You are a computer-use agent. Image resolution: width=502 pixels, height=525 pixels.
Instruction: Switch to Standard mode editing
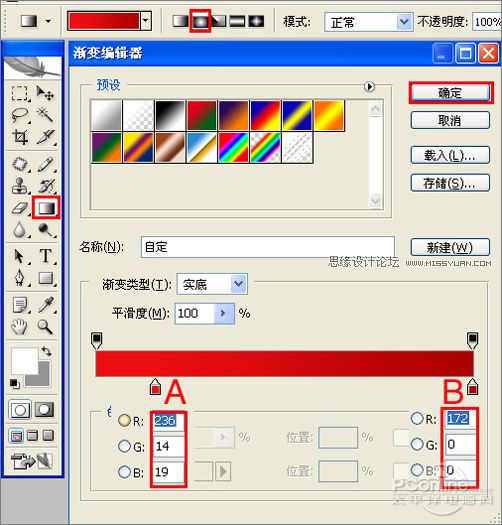20,409
